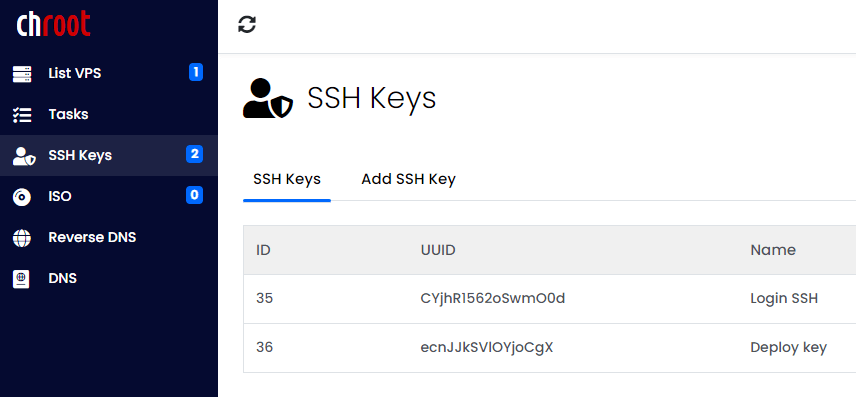Click the SSH Keys sidebar user-shield icon
This screenshot has height=397, width=856.
[24, 156]
